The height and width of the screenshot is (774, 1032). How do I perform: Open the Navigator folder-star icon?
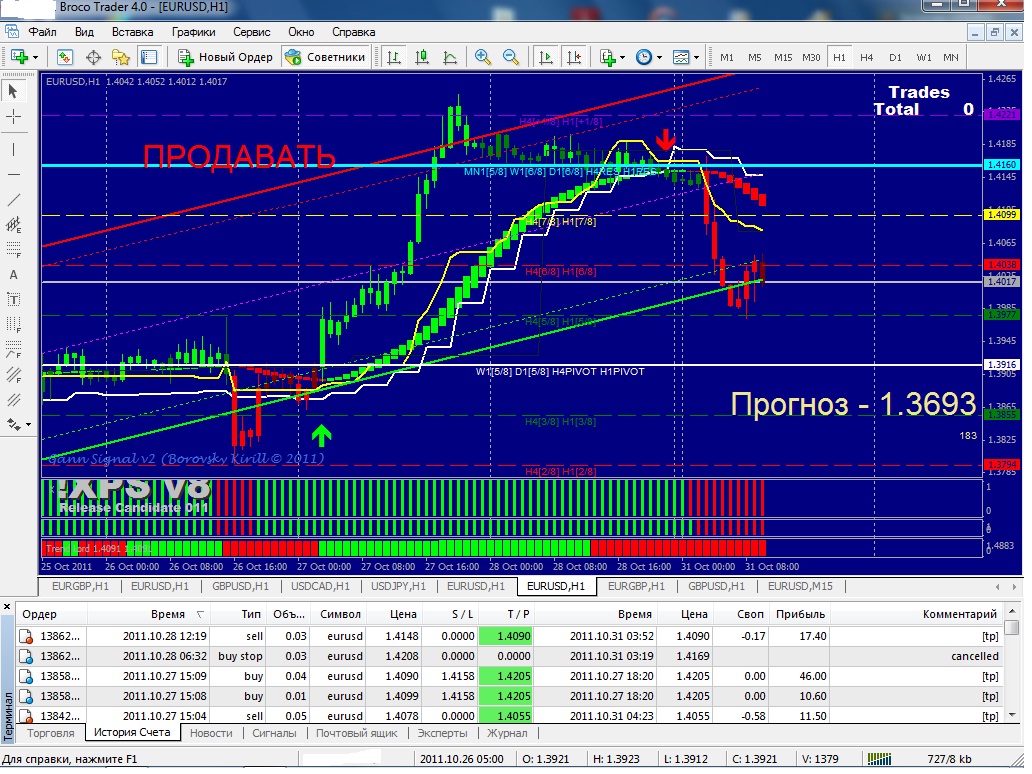coord(121,58)
